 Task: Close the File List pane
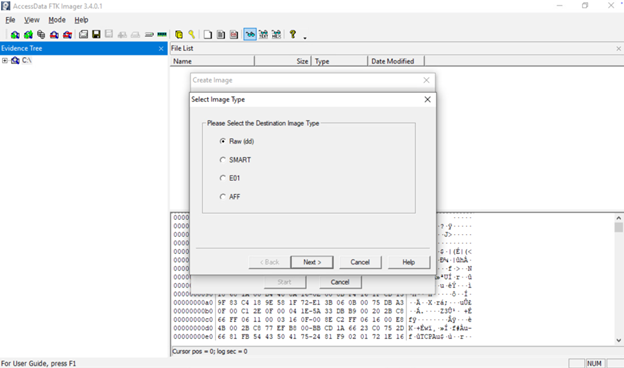[x=618, y=49]
